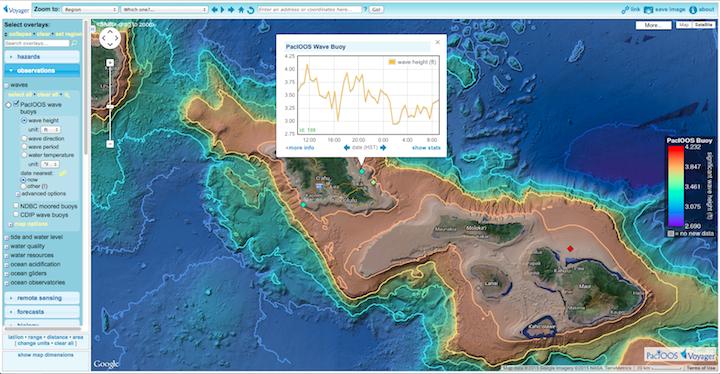The image size is (720, 374).
Task: Click the red diamond buoy marker
Action: (570, 249)
